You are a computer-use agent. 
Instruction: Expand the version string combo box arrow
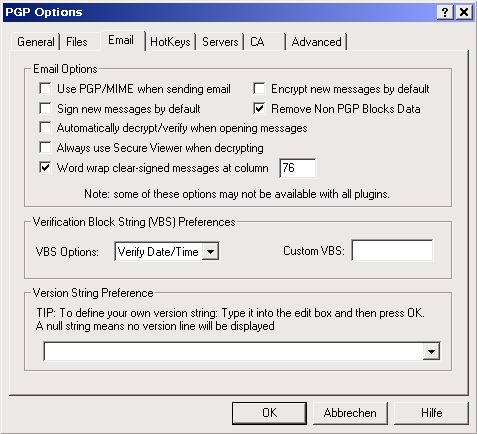(431, 351)
